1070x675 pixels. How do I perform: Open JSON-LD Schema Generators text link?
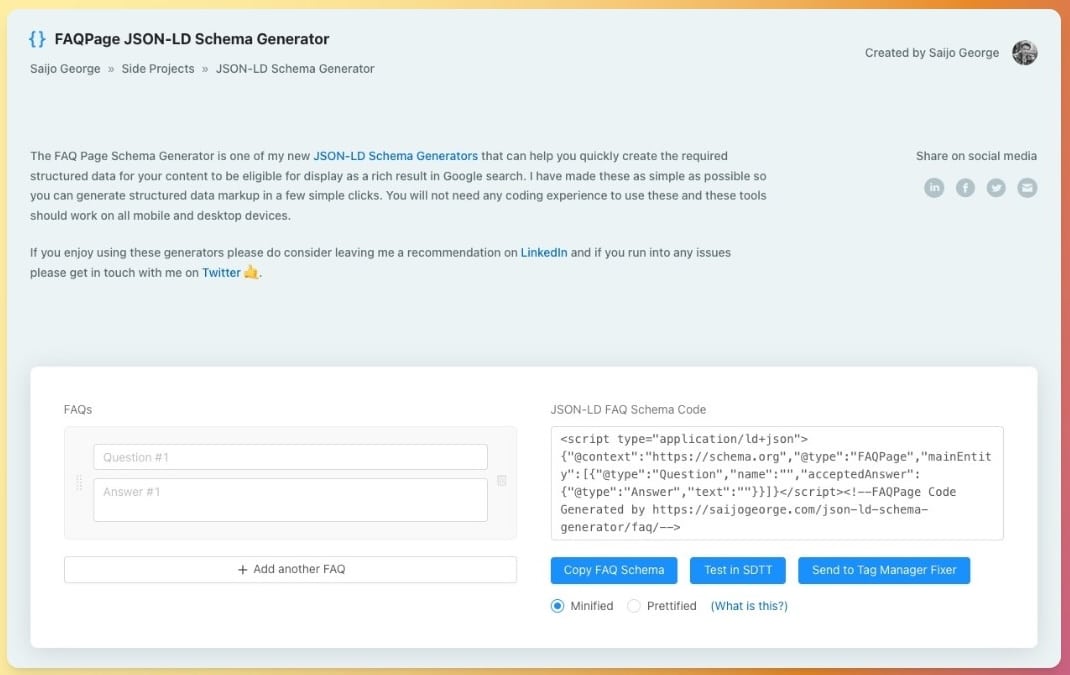point(395,156)
